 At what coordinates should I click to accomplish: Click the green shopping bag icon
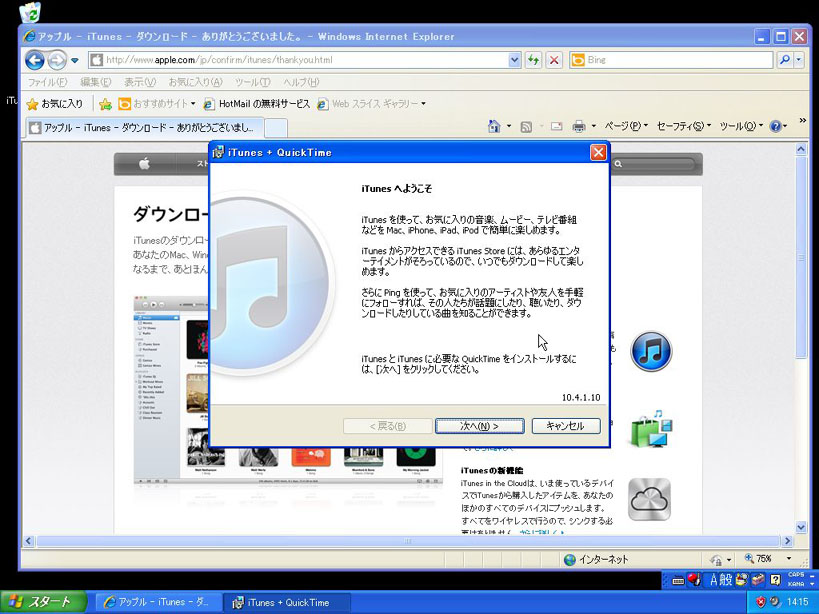(x=651, y=429)
